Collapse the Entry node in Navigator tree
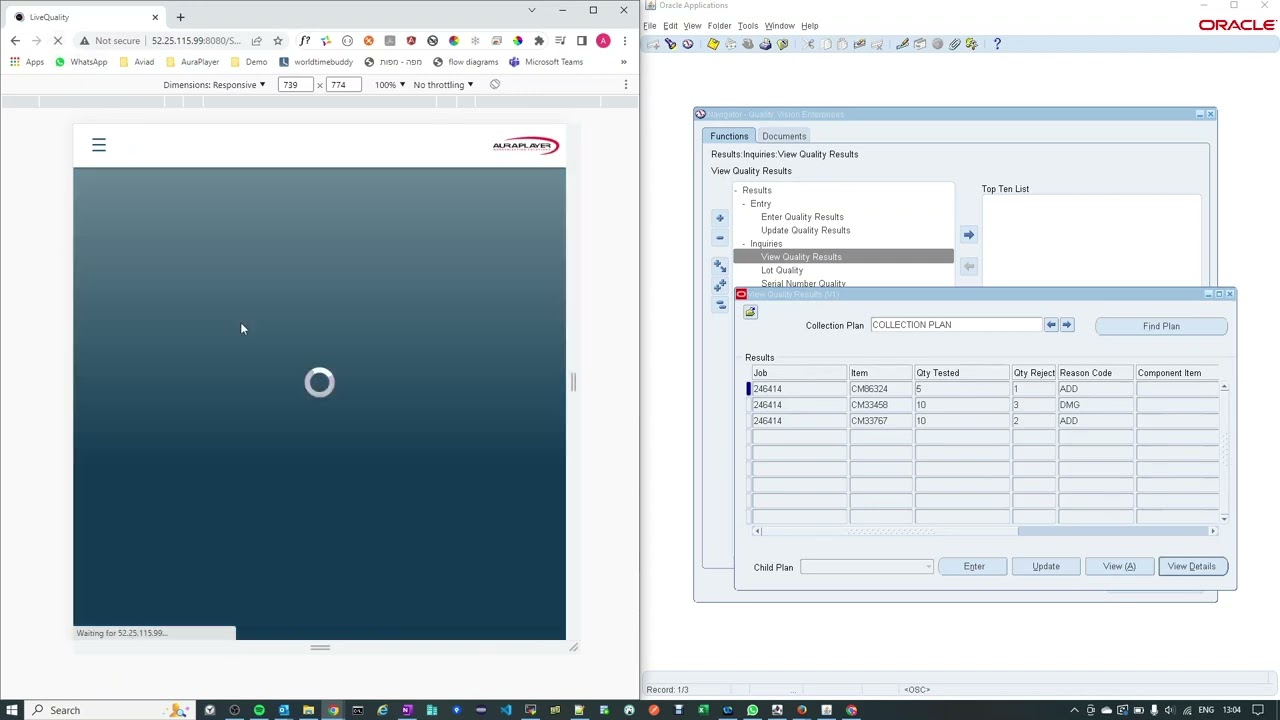1280x720 pixels. coord(743,204)
